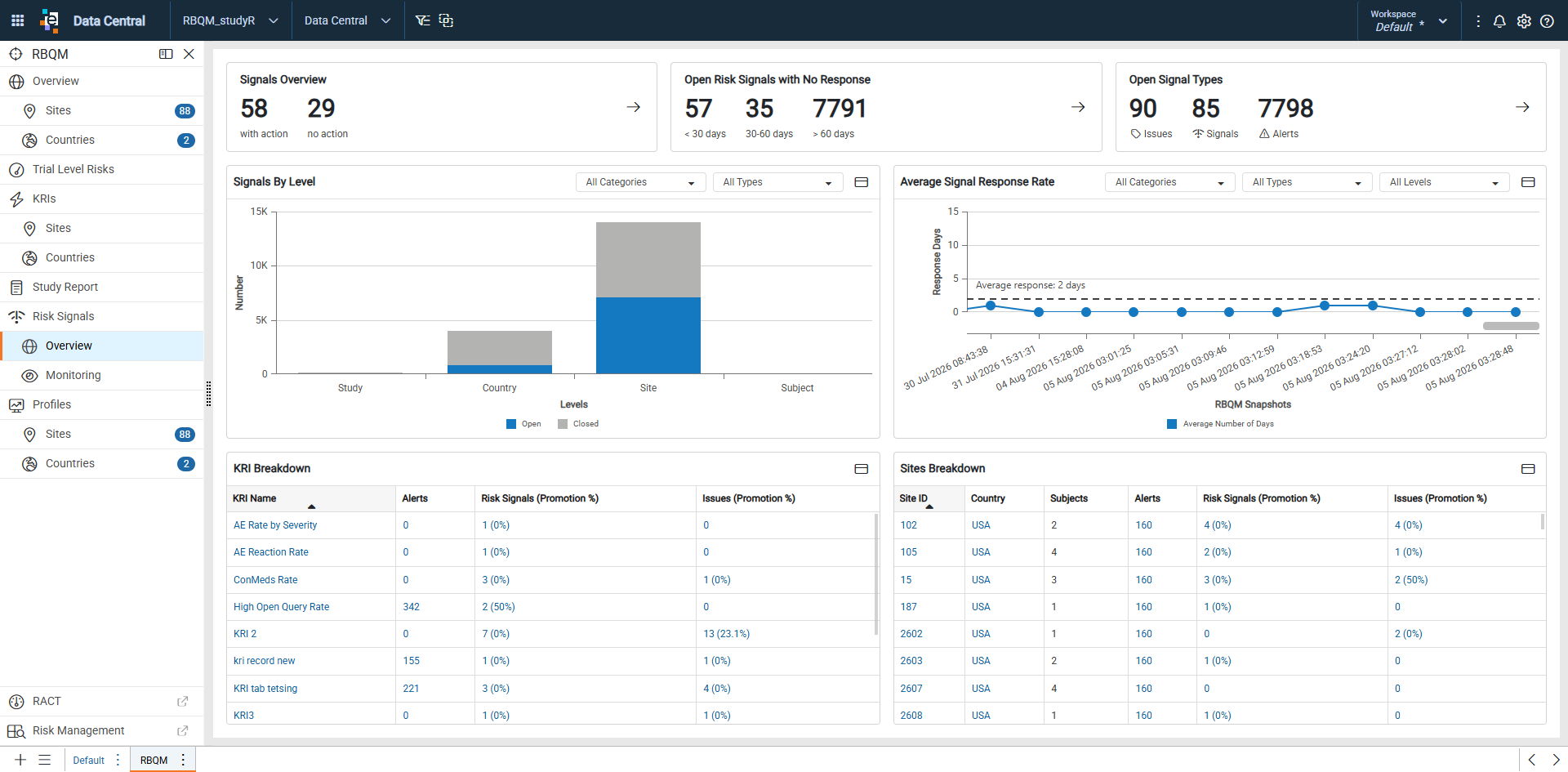Go to next tab with right chevron

coord(1556,760)
